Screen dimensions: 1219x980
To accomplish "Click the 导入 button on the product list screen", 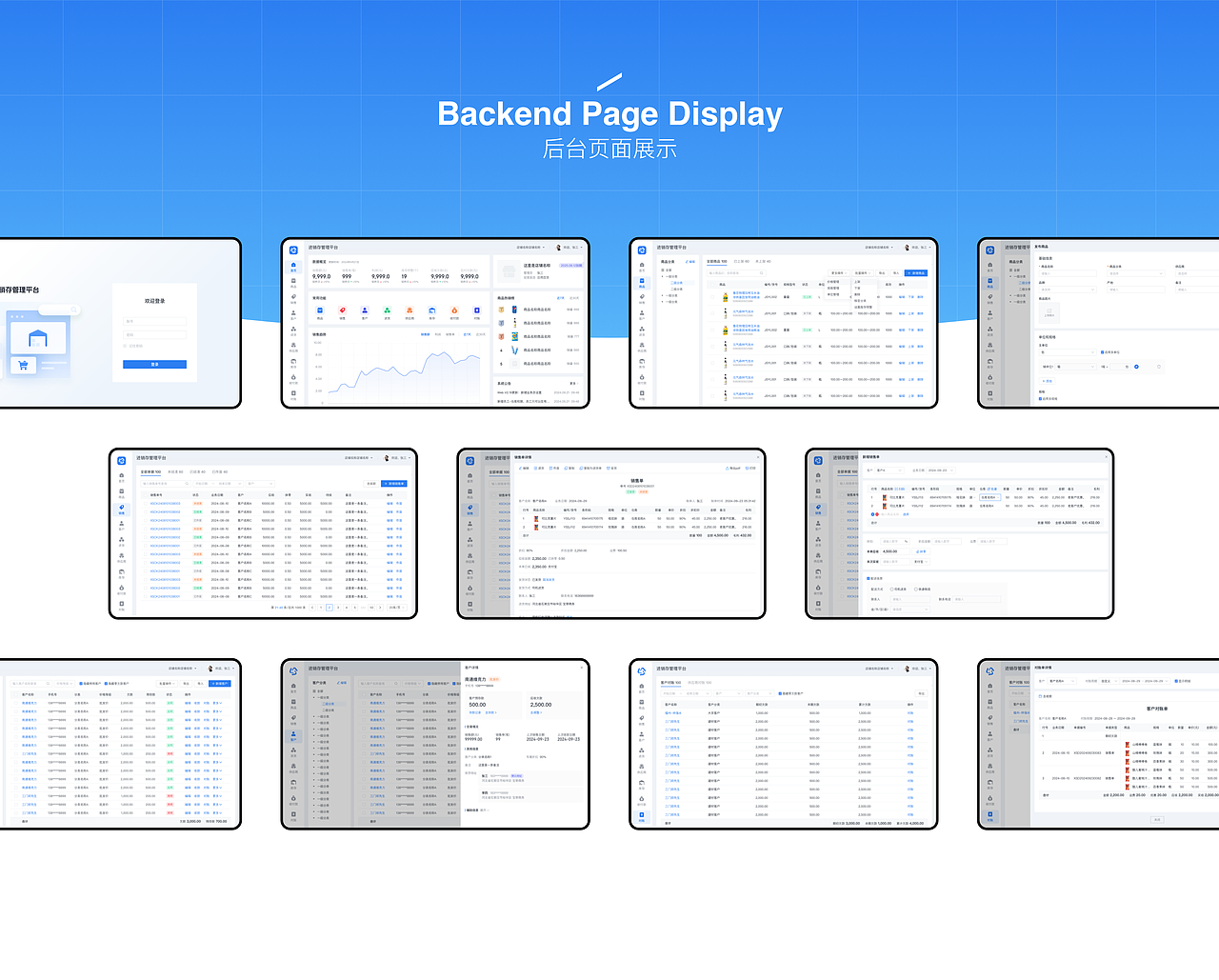I will pyautogui.click(x=896, y=273).
